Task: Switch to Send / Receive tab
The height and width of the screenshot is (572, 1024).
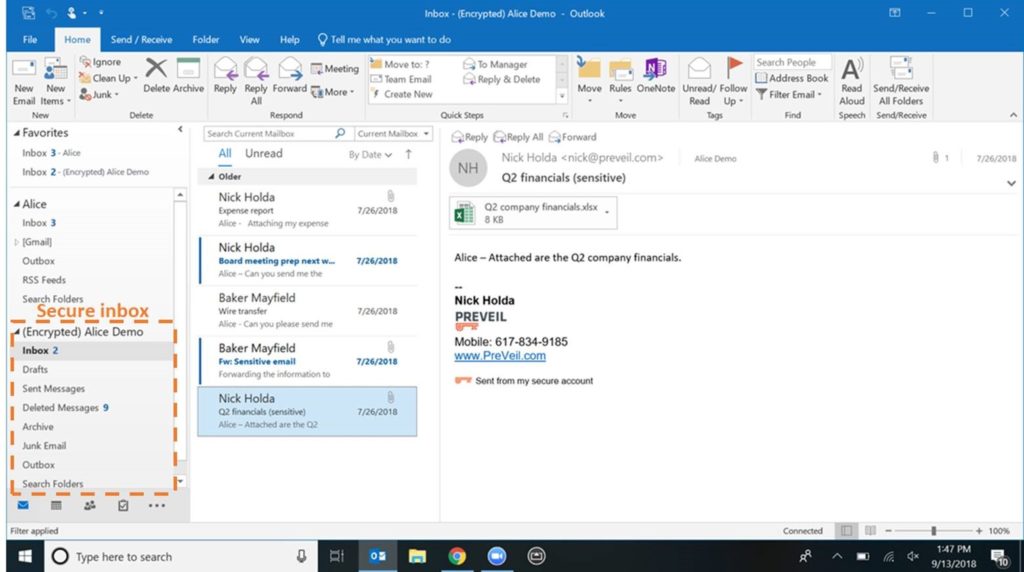Action: click(141, 39)
